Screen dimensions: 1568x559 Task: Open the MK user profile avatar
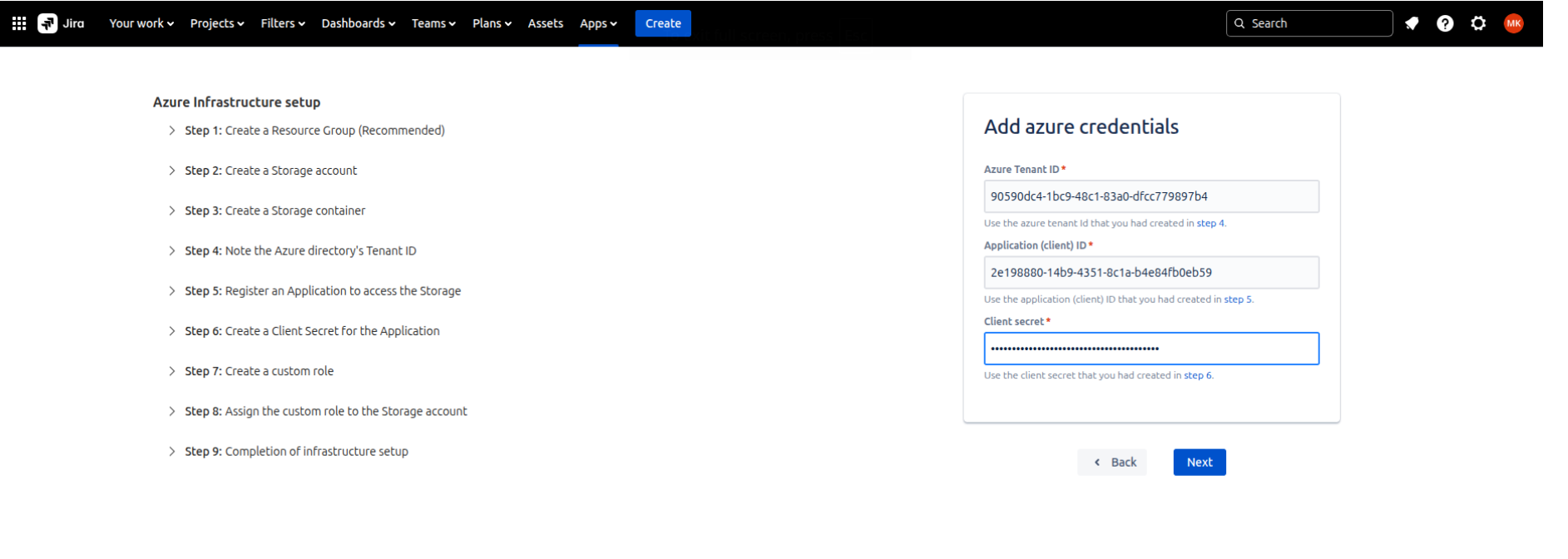click(x=1513, y=23)
